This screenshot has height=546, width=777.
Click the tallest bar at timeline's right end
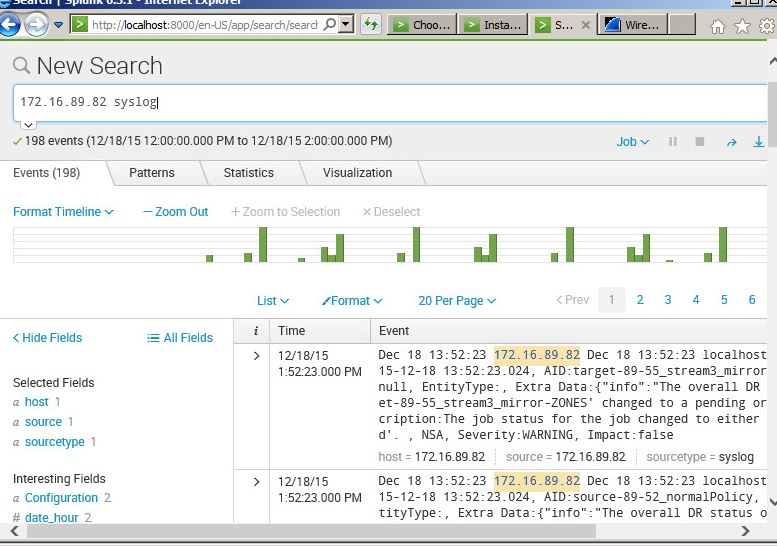[723, 244]
